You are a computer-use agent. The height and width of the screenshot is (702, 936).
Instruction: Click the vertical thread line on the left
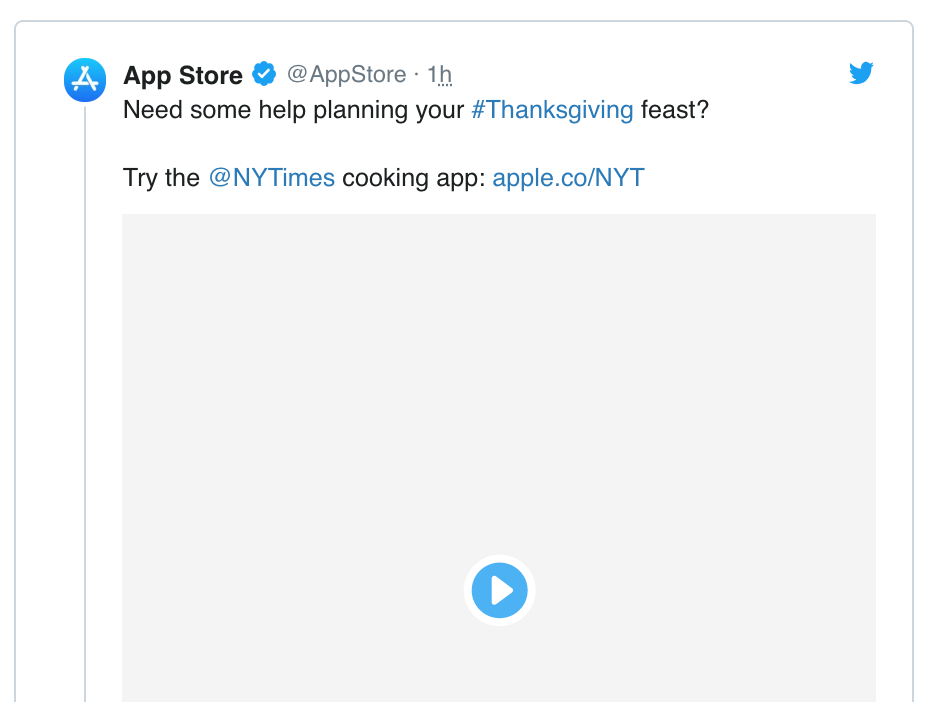click(x=84, y=400)
